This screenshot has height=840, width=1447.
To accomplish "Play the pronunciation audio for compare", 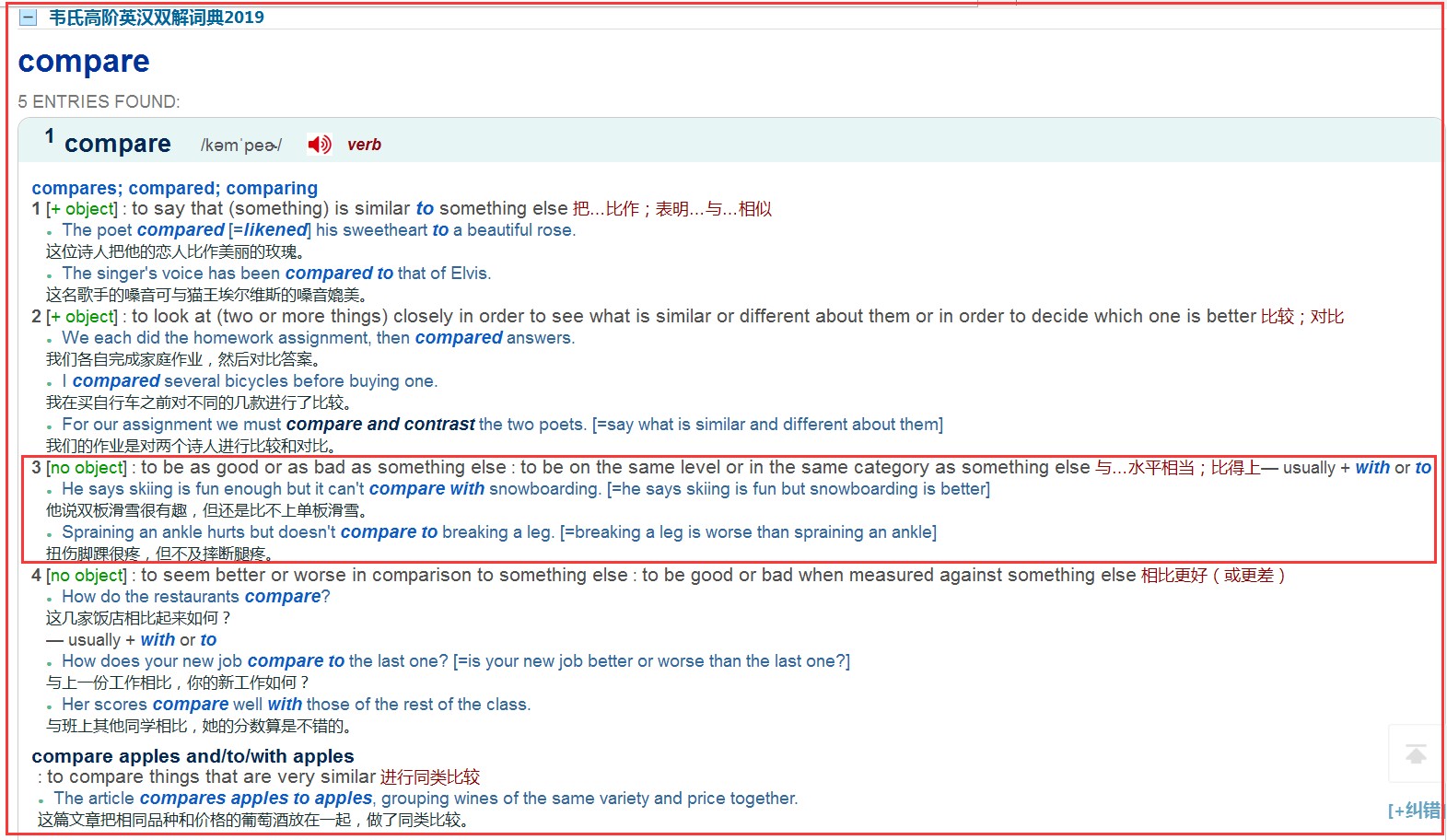I will click(x=319, y=145).
